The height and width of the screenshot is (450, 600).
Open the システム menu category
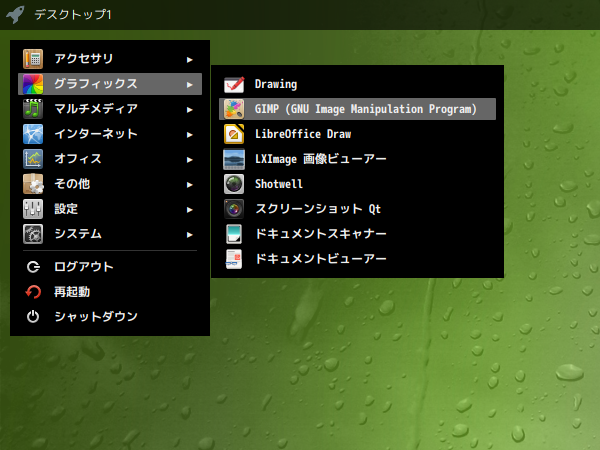(110, 234)
